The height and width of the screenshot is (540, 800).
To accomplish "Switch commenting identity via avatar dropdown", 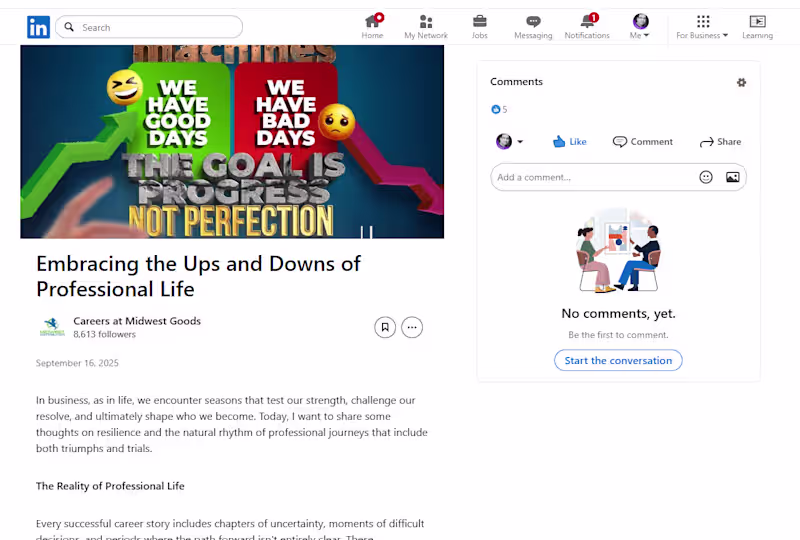I will [509, 141].
